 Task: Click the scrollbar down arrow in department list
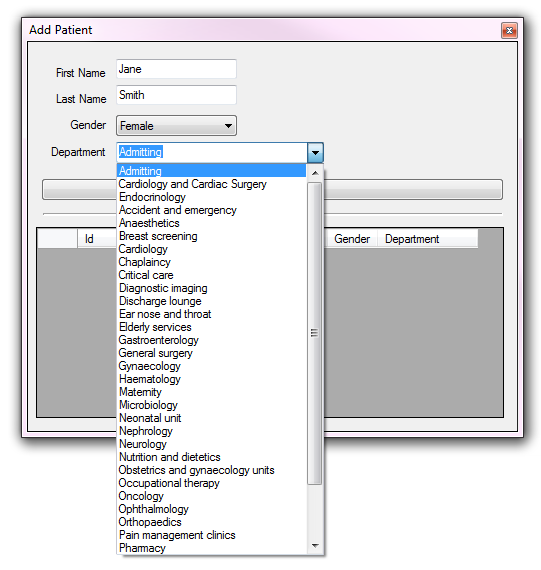pyautogui.click(x=315, y=546)
